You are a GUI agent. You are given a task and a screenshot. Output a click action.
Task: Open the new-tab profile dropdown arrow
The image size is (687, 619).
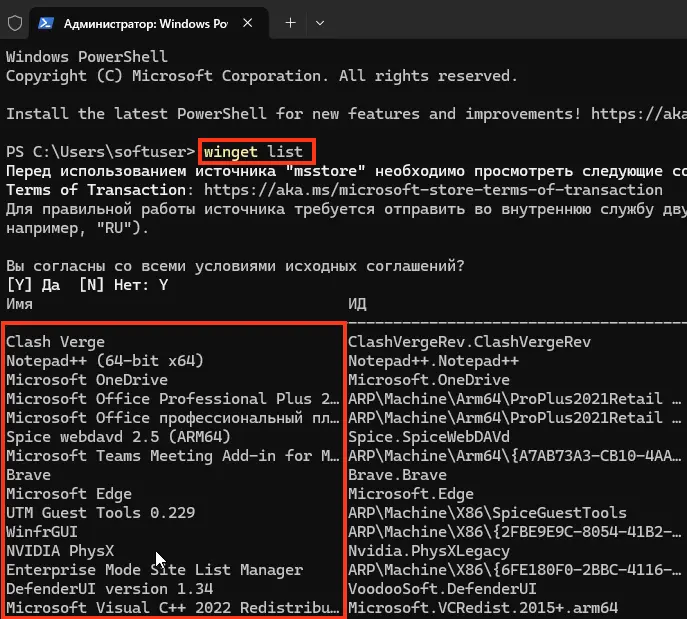click(x=320, y=23)
